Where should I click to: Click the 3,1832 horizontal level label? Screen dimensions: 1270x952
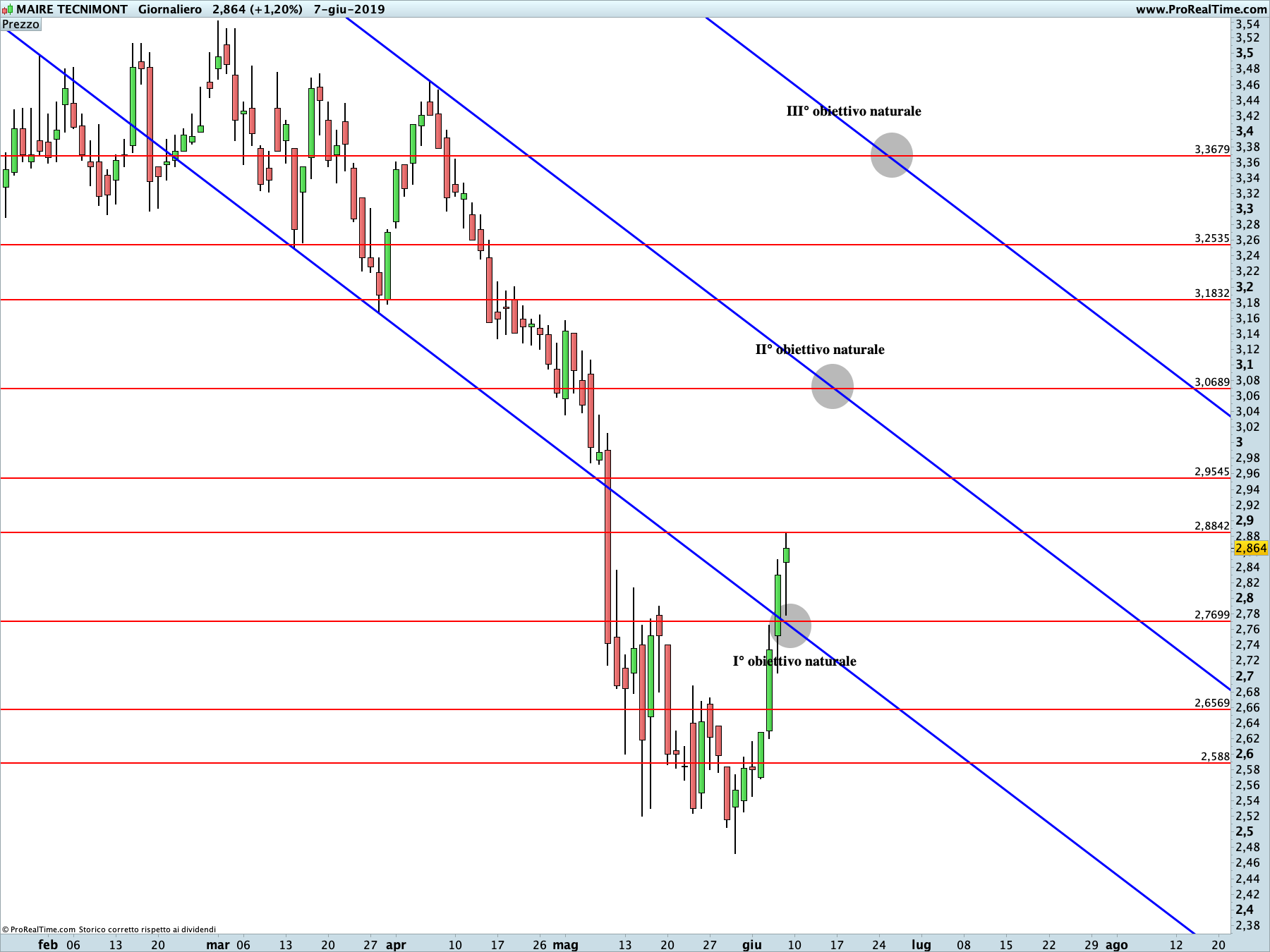1212,293
